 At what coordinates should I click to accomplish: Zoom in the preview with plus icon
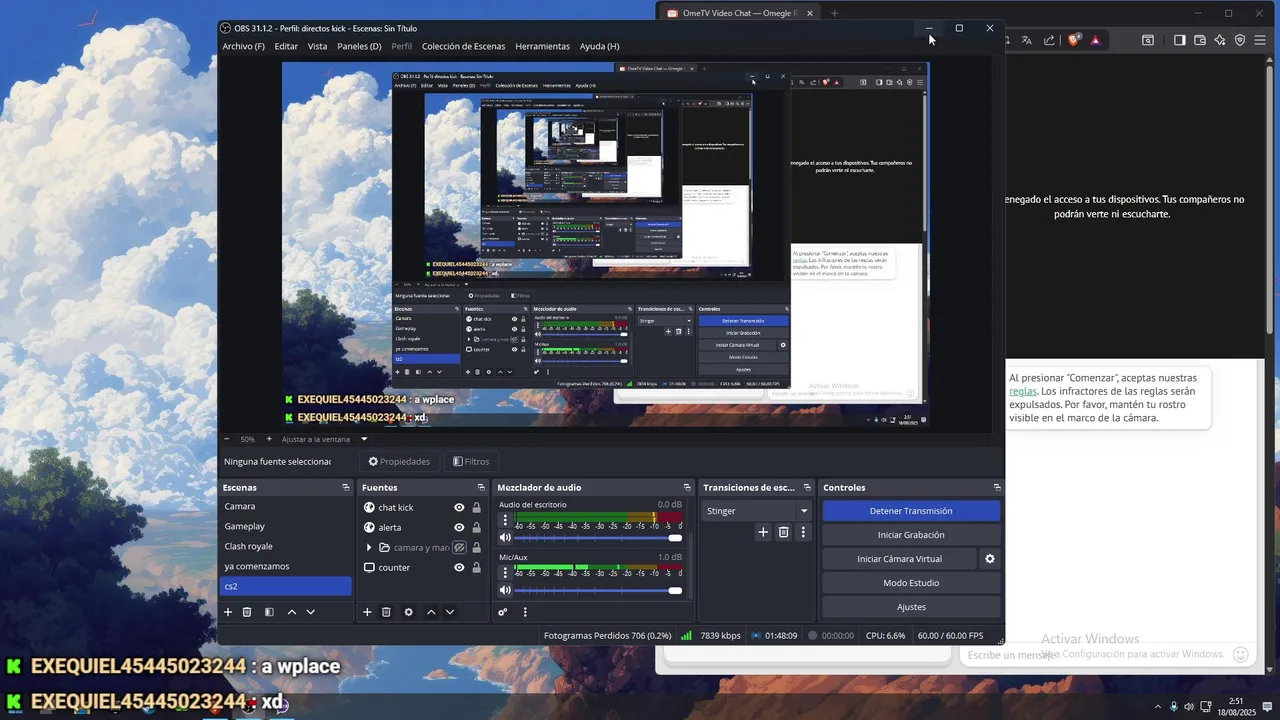pyautogui.click(x=268, y=439)
